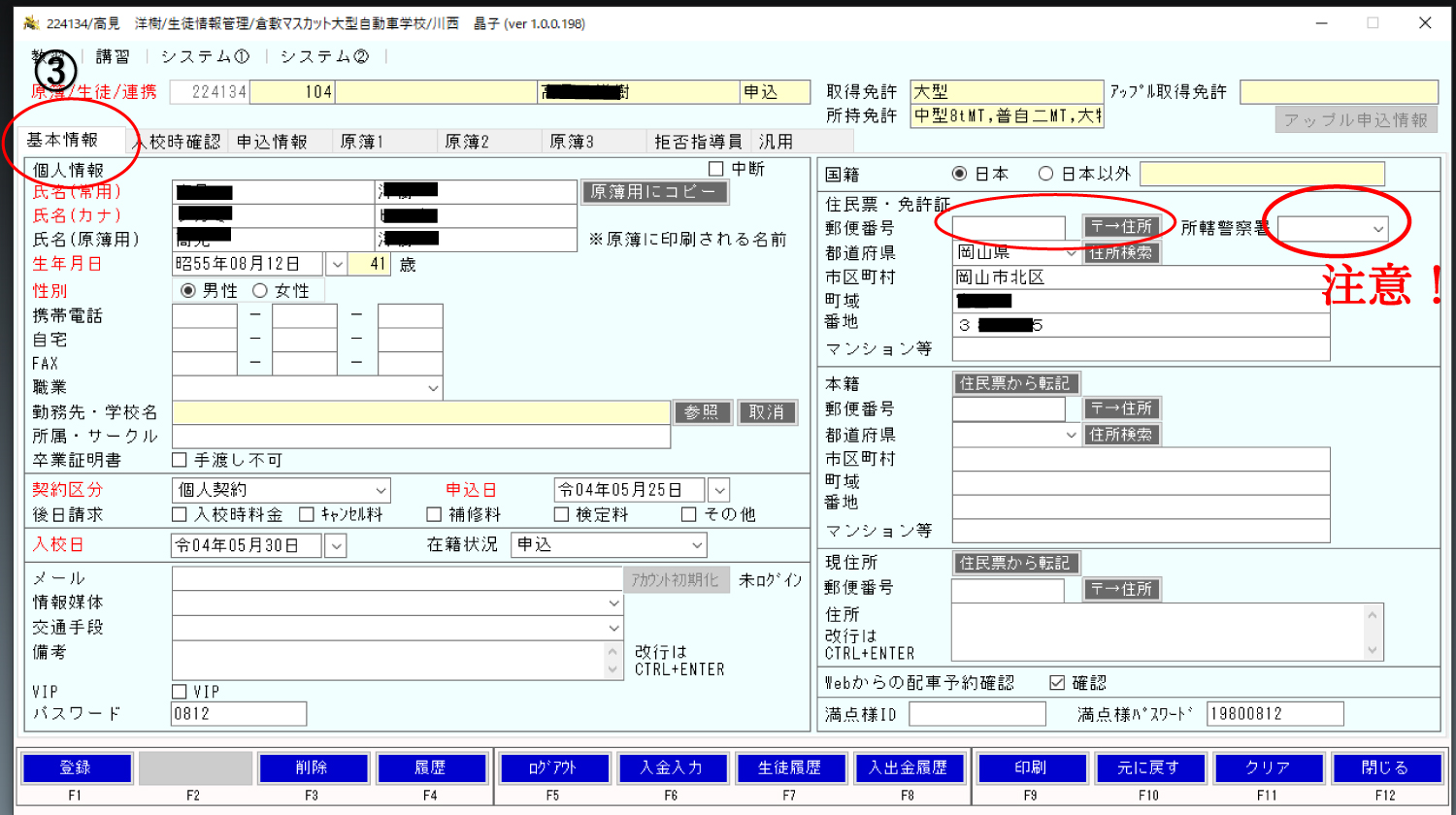Switch to the 申込情報 tab

(x=272, y=142)
